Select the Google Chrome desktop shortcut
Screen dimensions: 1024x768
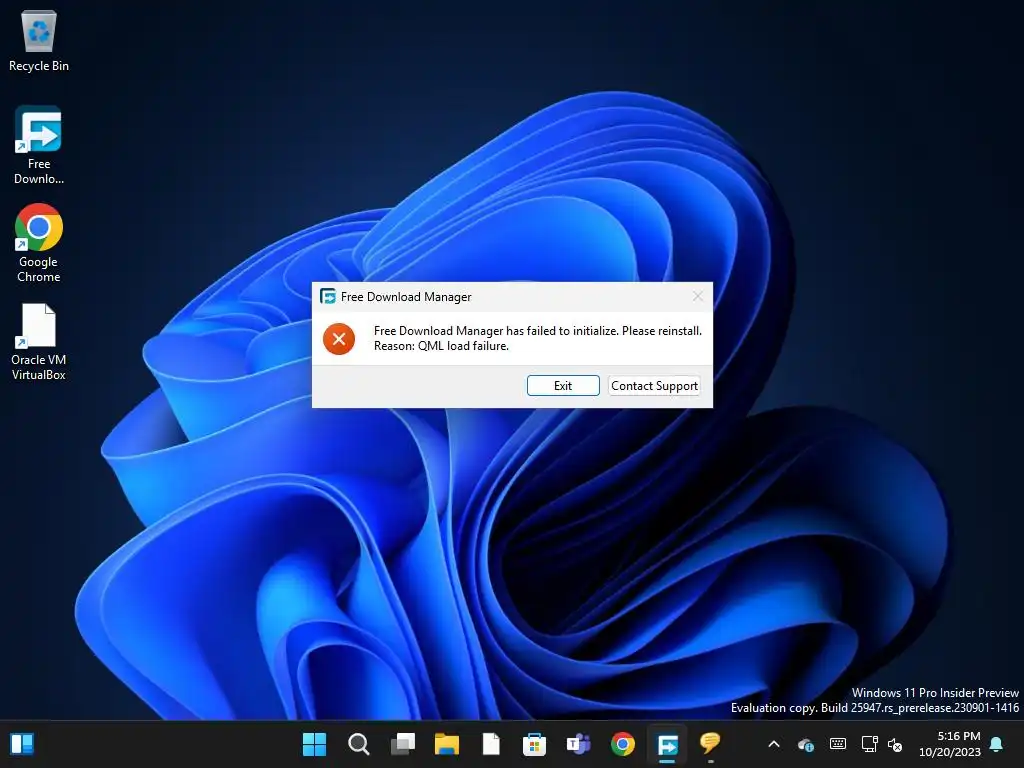pyautogui.click(x=39, y=243)
